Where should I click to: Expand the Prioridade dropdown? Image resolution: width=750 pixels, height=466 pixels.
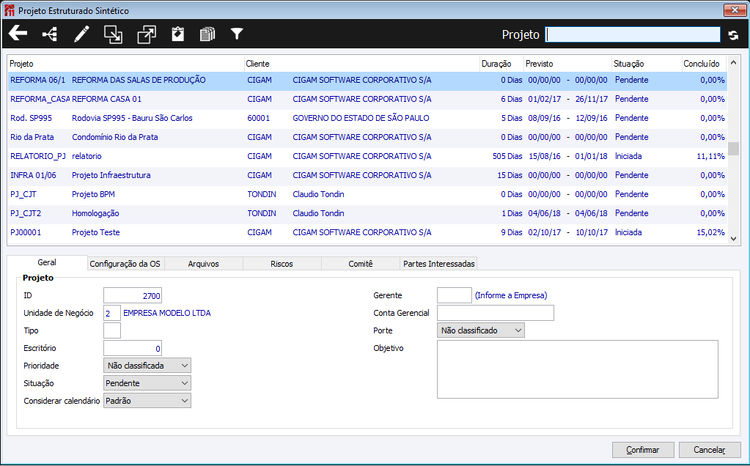coord(147,366)
